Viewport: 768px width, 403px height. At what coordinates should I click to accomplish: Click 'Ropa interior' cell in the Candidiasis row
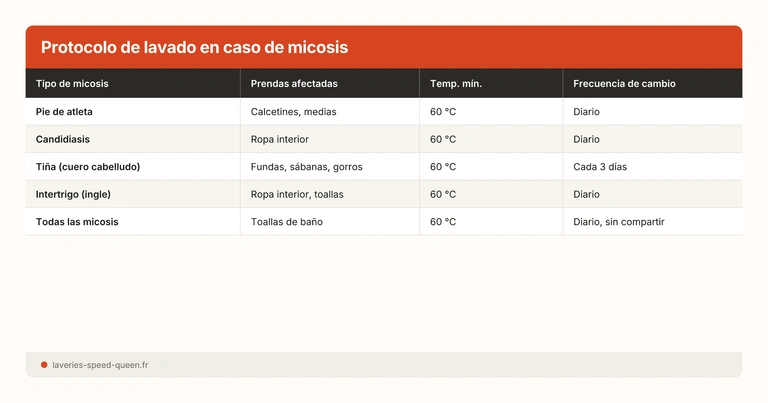(x=280, y=139)
